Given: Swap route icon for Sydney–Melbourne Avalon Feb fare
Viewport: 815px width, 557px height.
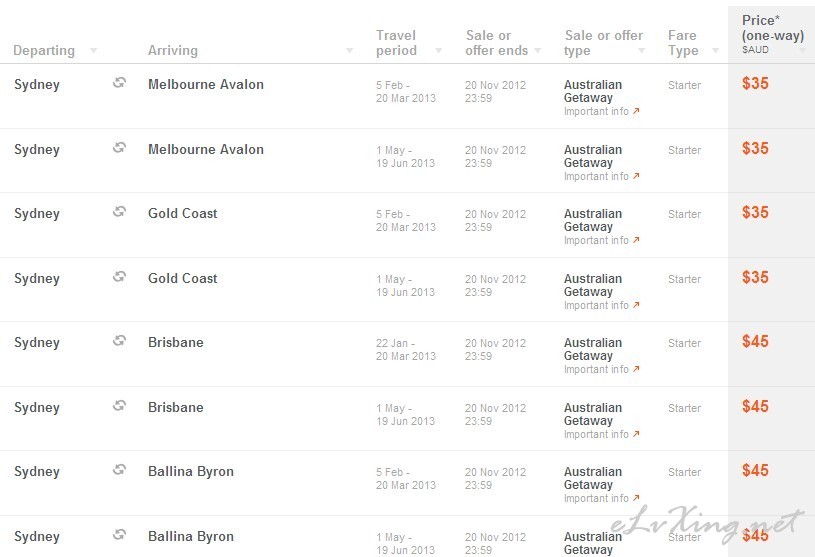Looking at the screenshot, I should (x=120, y=82).
